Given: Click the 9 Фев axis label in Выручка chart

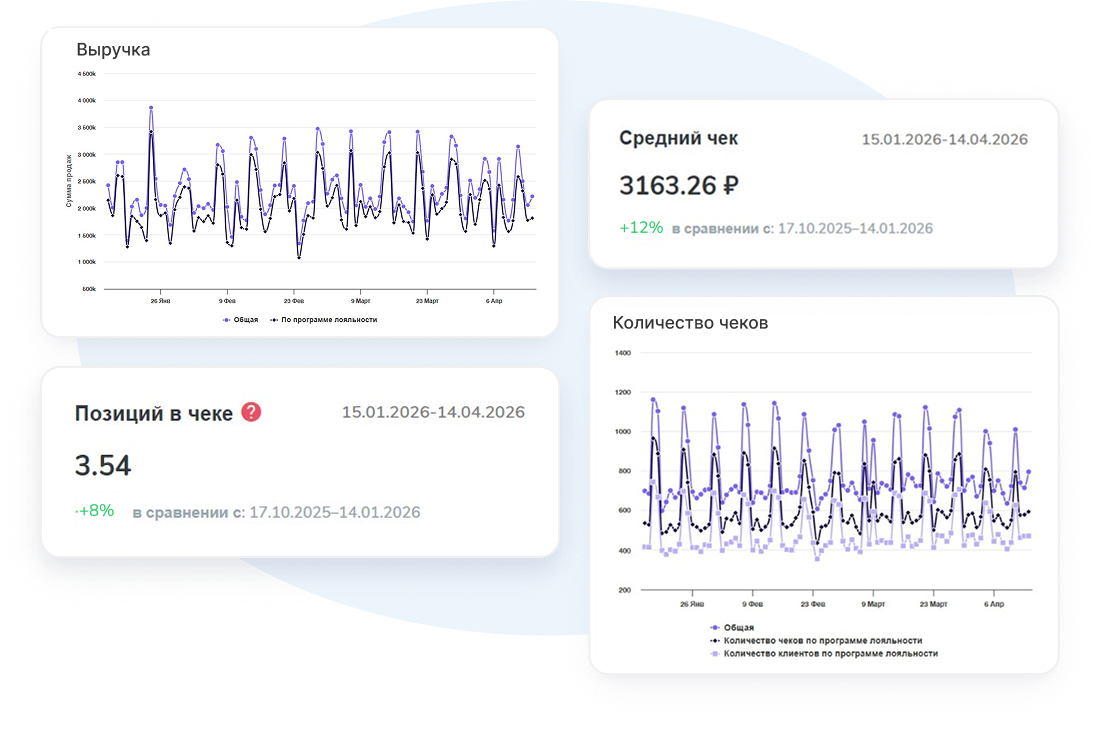Looking at the screenshot, I should (227, 300).
